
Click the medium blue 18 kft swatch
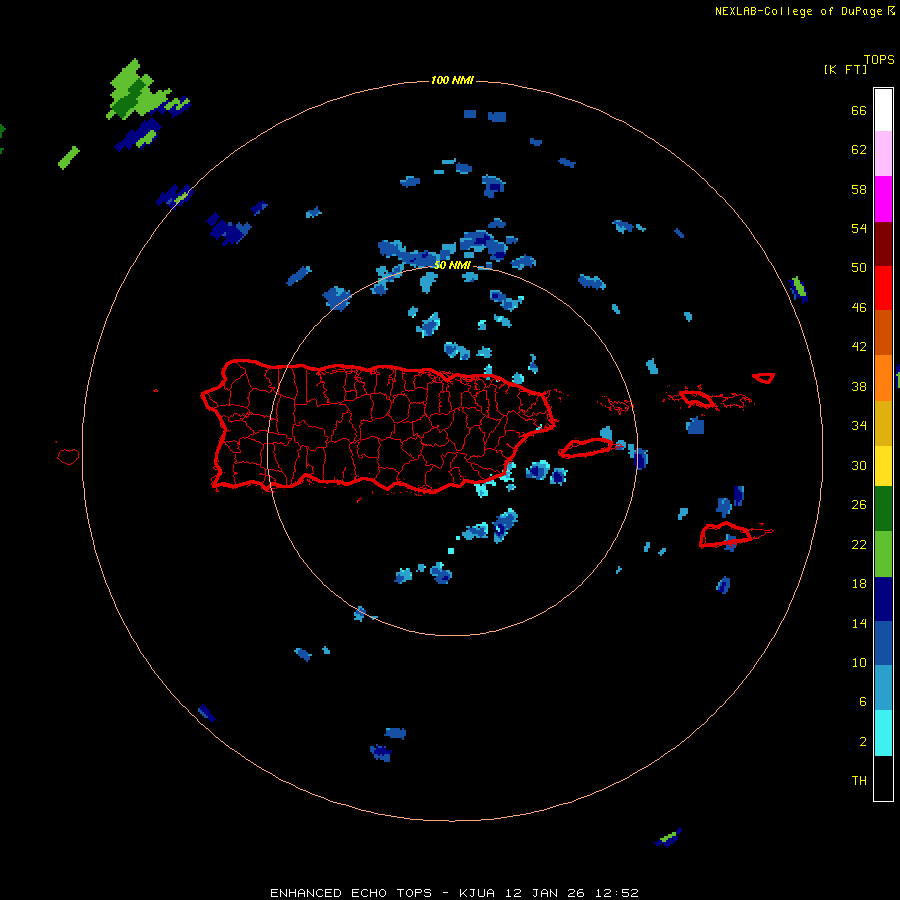click(x=883, y=642)
